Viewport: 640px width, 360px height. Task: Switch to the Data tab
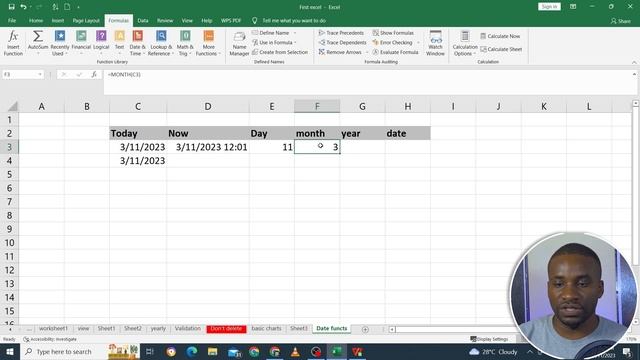pos(143,20)
